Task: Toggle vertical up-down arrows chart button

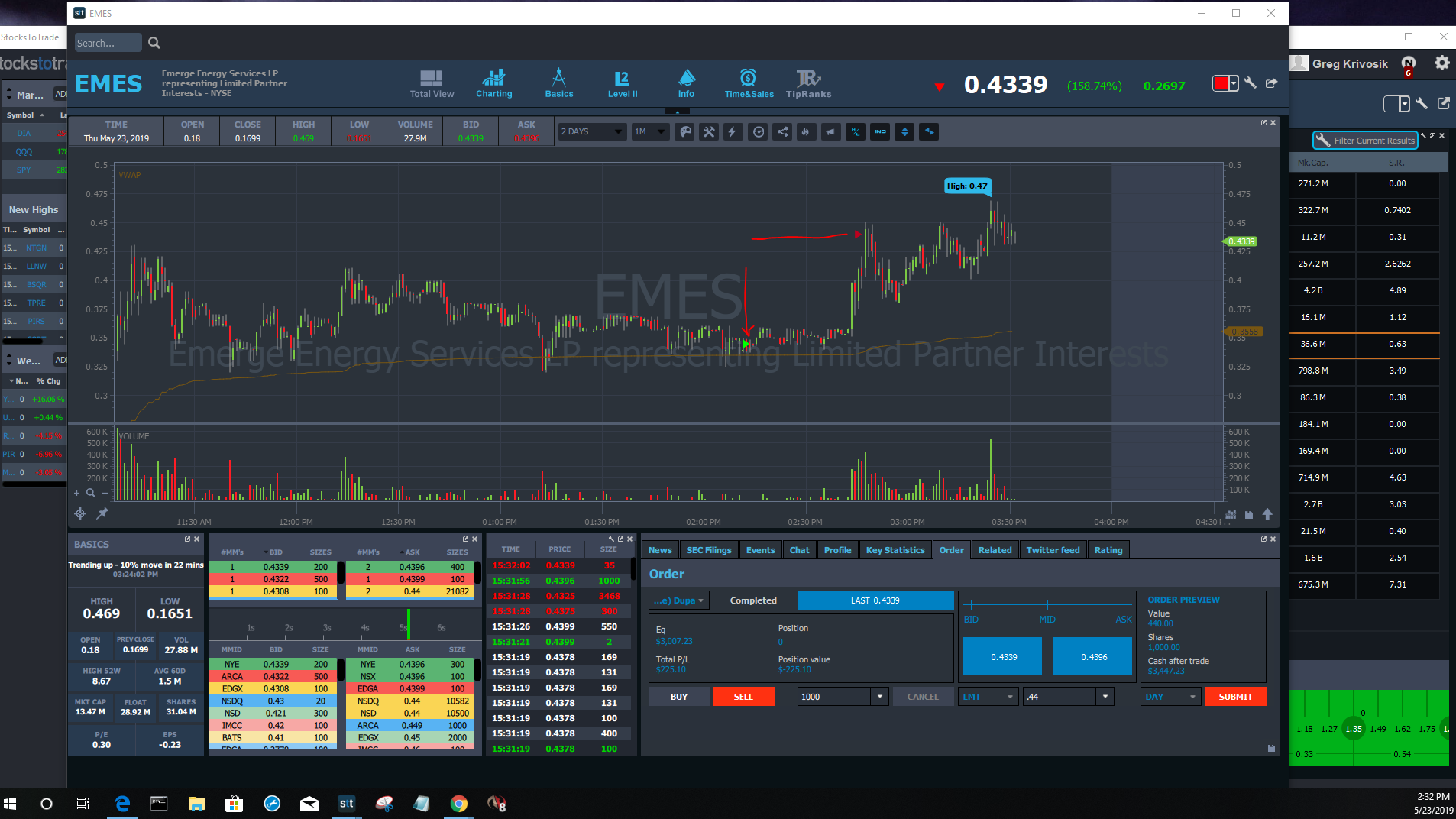Action: 904,131
